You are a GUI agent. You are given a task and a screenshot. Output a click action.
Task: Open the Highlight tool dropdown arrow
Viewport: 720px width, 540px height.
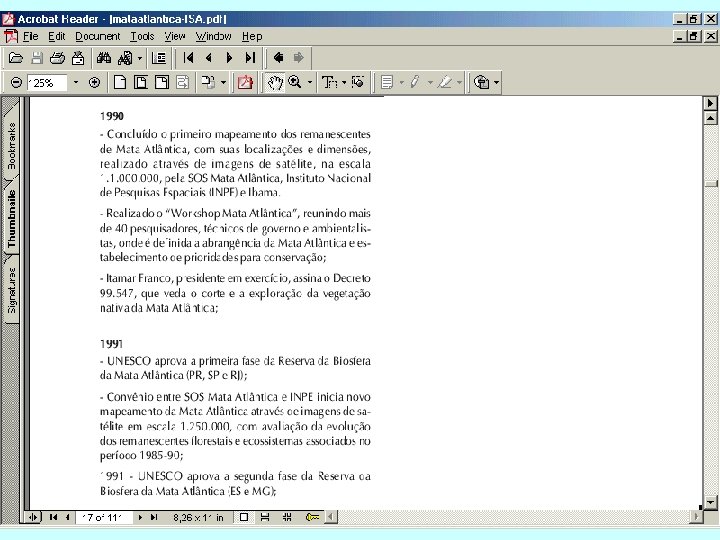pos(459,83)
